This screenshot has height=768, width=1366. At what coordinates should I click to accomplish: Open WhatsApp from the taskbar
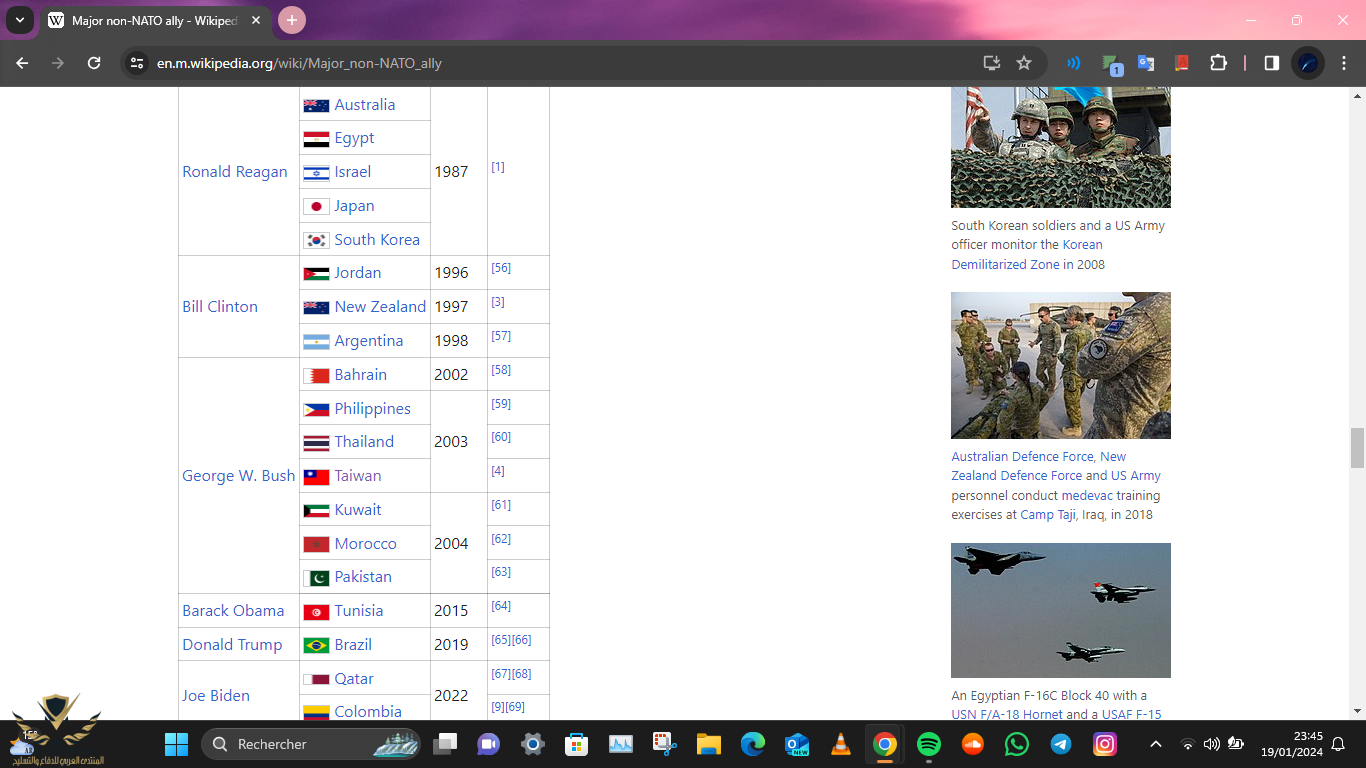1017,744
